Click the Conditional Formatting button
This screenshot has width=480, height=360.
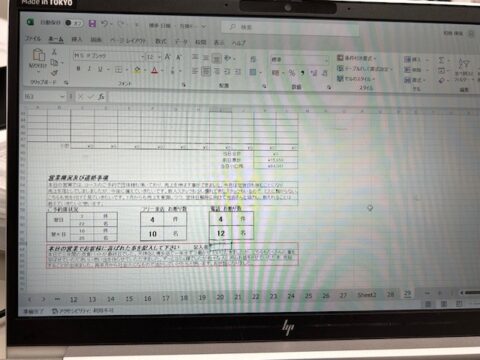(x=356, y=58)
